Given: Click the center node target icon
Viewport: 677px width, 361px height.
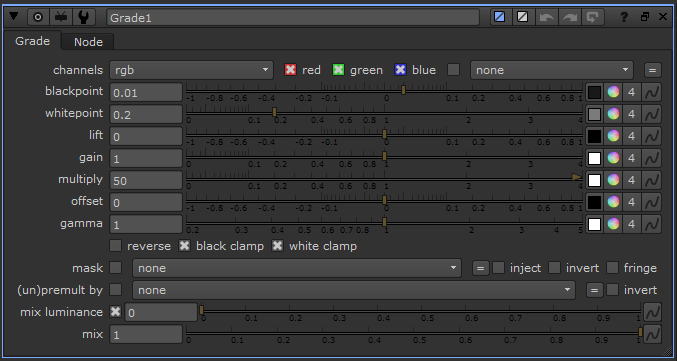Looking at the screenshot, I should coord(38,17).
